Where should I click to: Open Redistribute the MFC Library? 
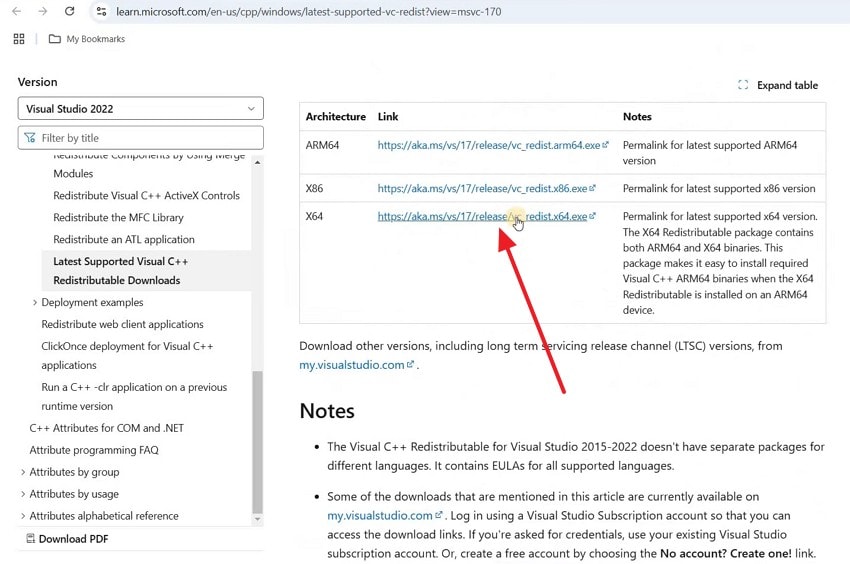point(118,217)
